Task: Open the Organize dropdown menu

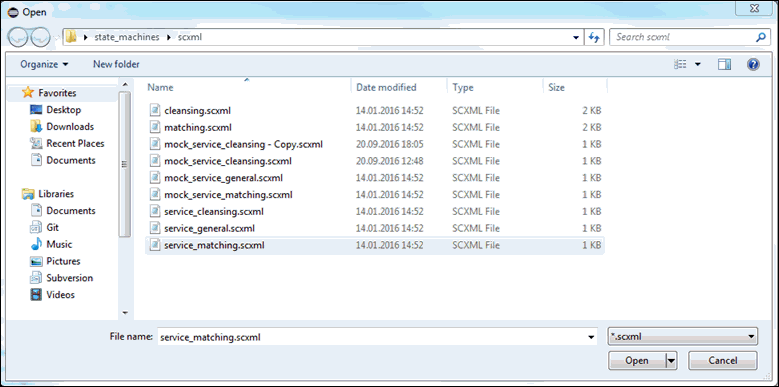Action: click(44, 65)
